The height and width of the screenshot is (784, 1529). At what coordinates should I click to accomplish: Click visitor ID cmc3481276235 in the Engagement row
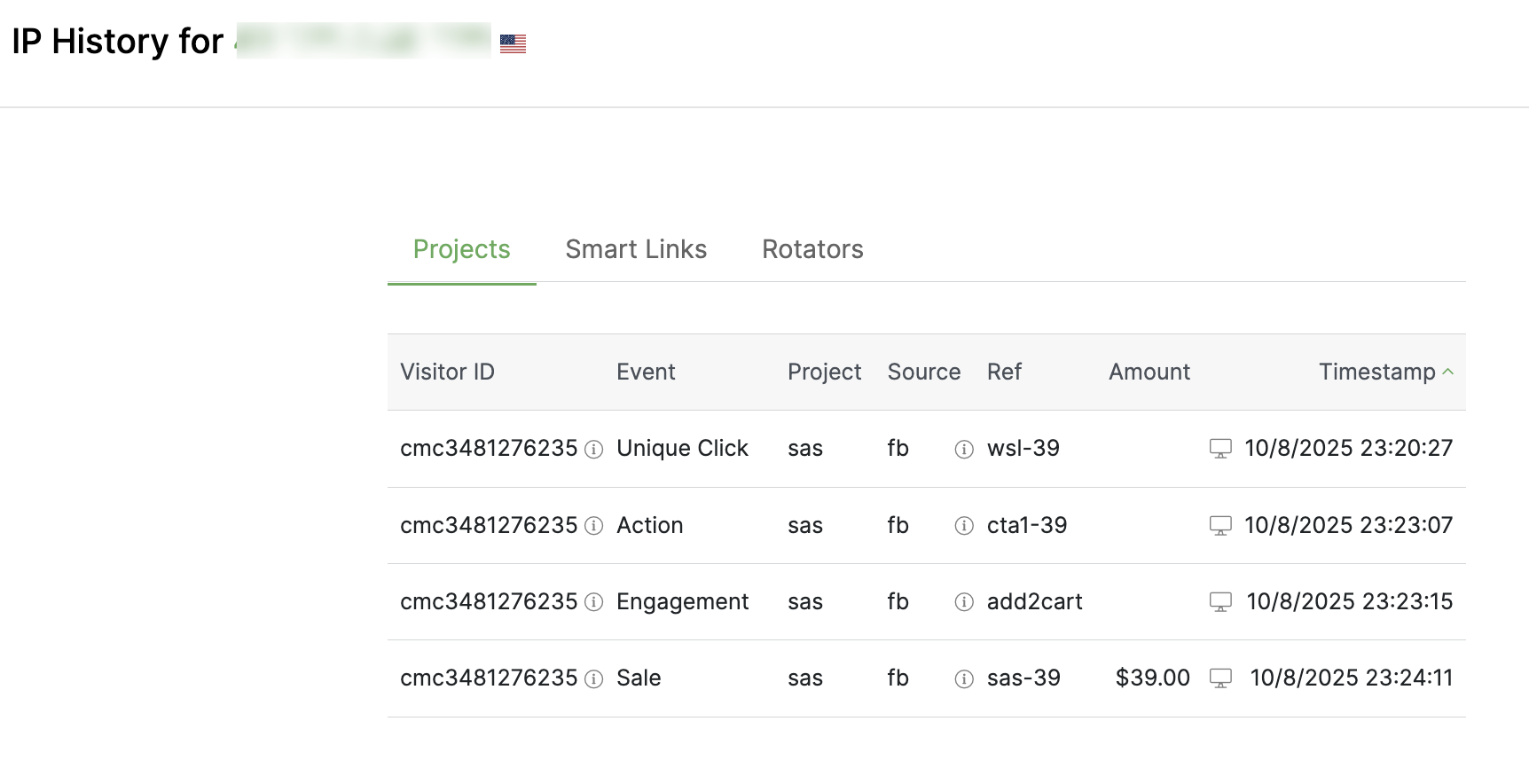[x=489, y=601]
